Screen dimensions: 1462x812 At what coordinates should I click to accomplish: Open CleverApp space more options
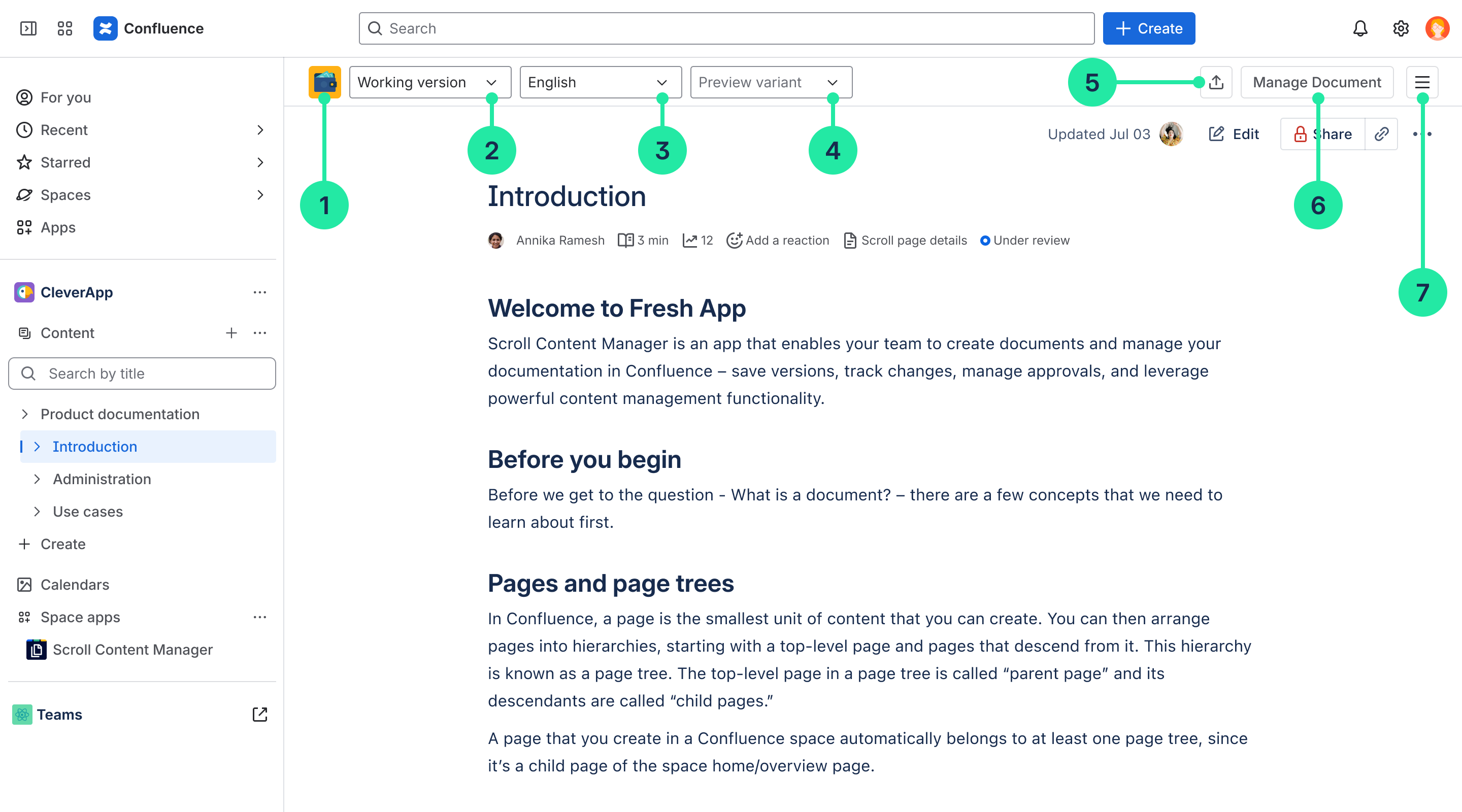pos(260,292)
